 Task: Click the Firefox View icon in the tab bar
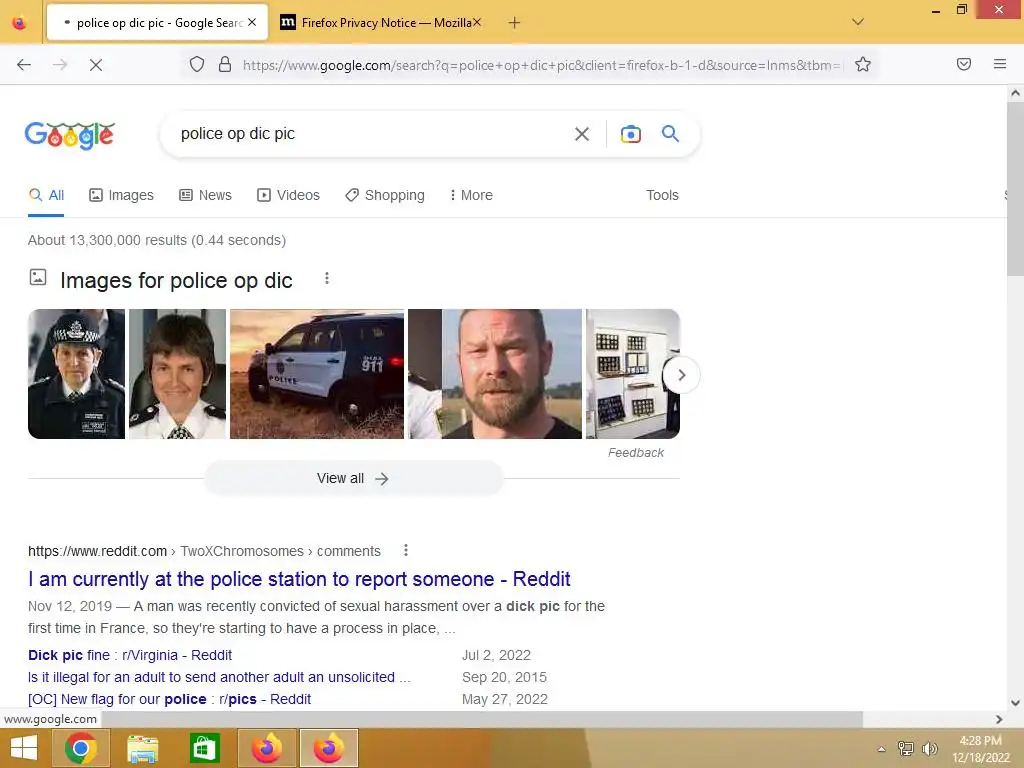coord(20,23)
